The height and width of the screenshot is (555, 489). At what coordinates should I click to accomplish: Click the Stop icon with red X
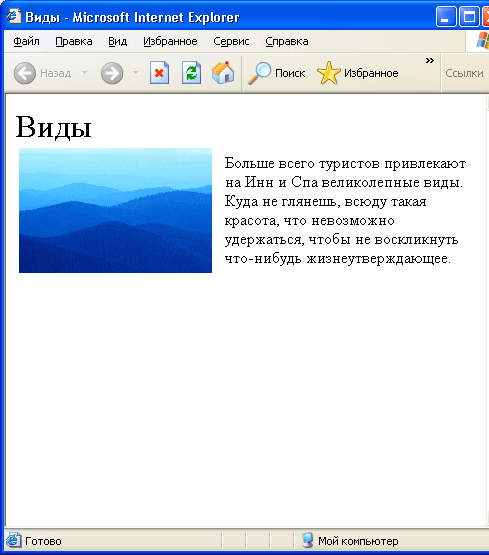coord(159,73)
